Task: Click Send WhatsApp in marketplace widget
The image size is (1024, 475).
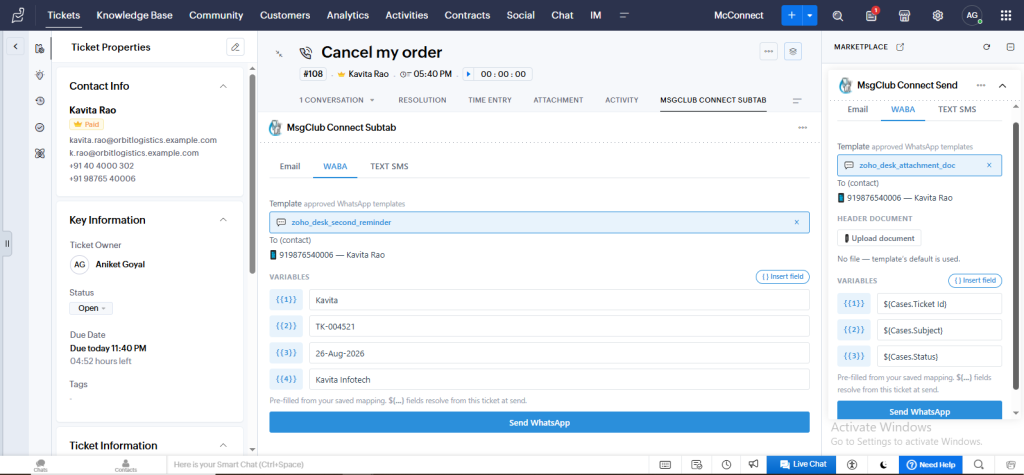Action: point(920,412)
